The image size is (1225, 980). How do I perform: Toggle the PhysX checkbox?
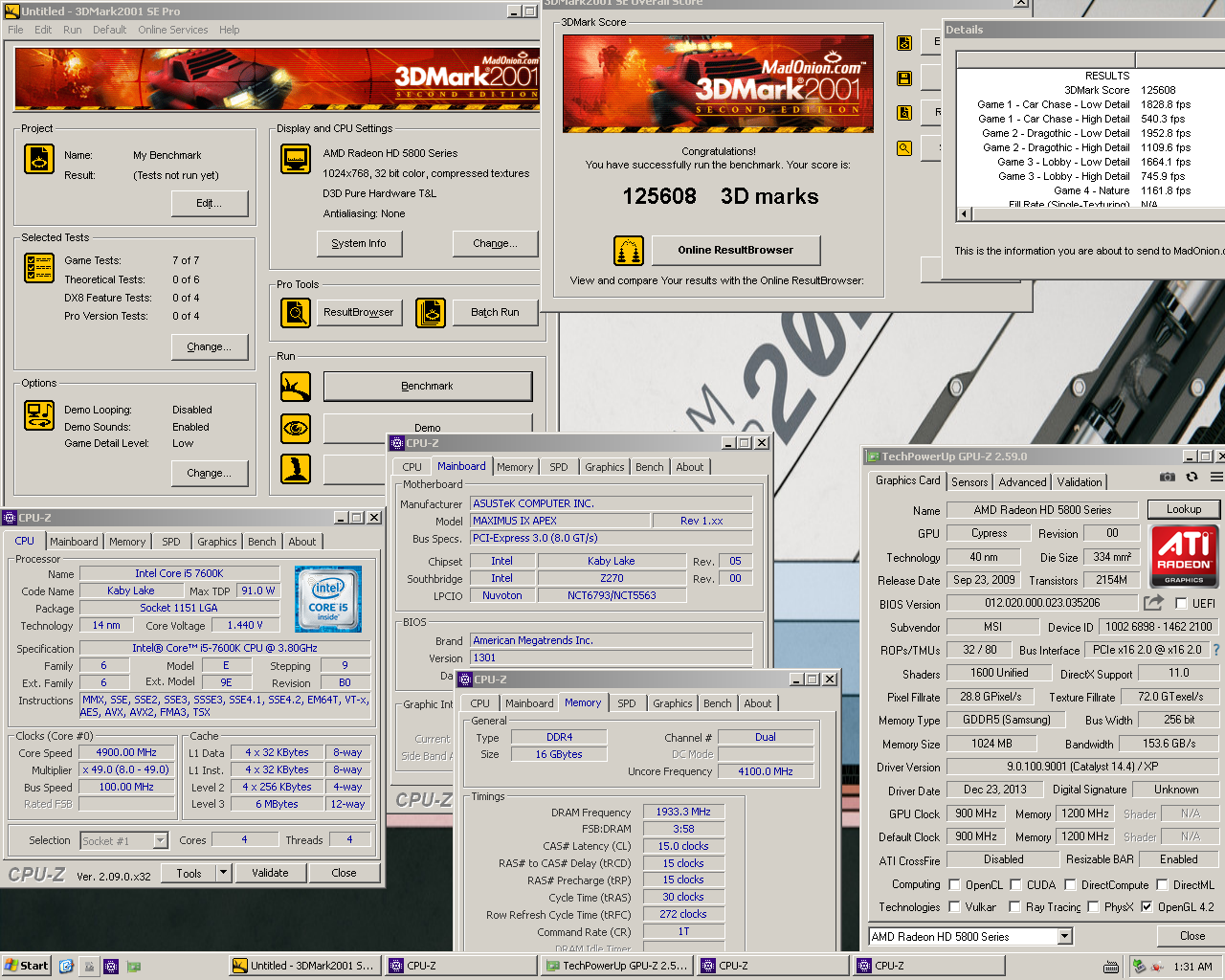pos(1093,906)
